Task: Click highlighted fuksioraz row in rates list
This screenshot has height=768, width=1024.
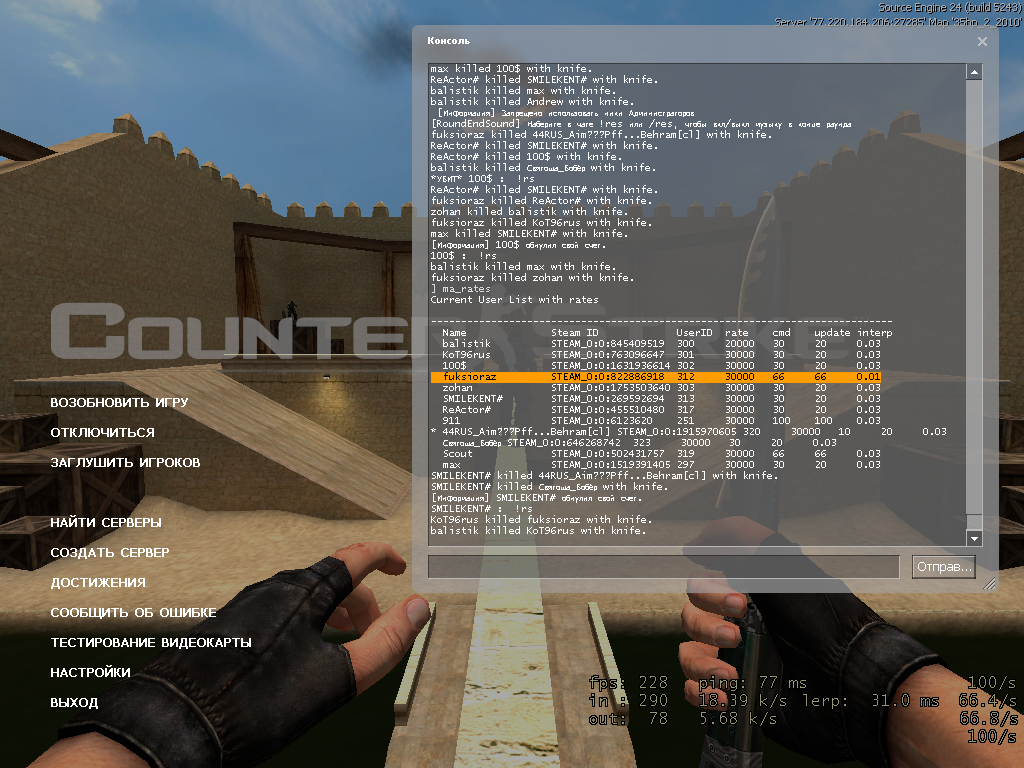Action: pos(656,377)
